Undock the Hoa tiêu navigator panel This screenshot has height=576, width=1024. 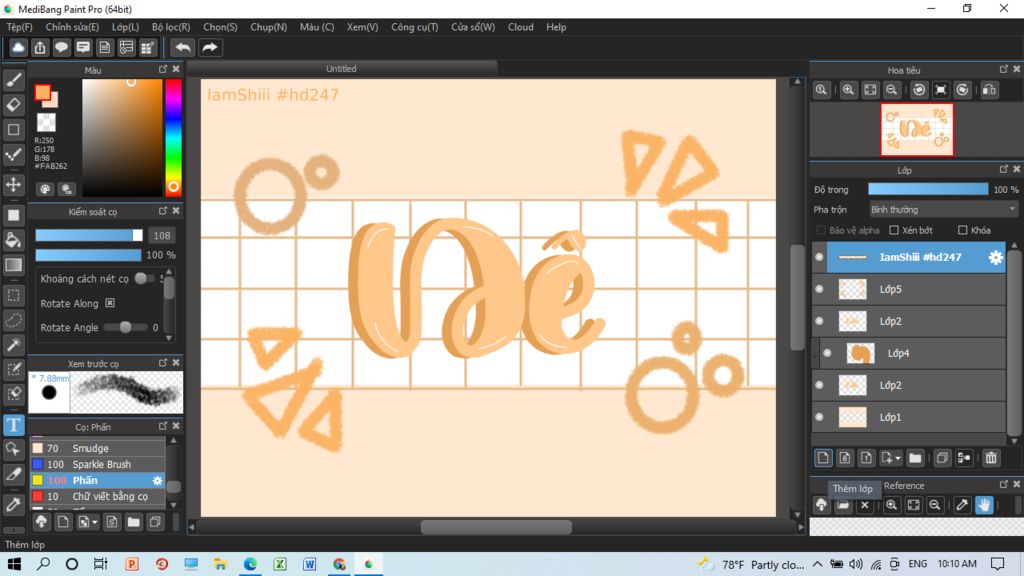1004,69
